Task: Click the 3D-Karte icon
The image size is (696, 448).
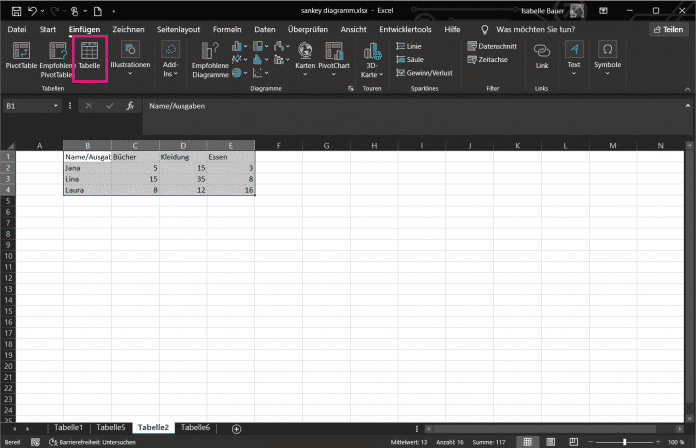Action: click(371, 60)
